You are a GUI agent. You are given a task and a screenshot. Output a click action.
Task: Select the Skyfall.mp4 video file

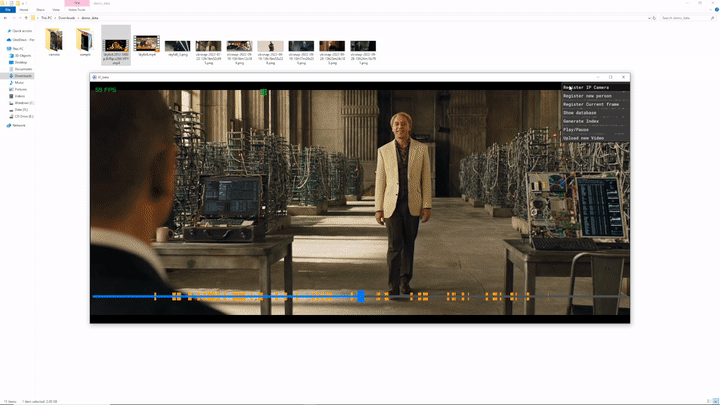pyautogui.click(x=147, y=44)
